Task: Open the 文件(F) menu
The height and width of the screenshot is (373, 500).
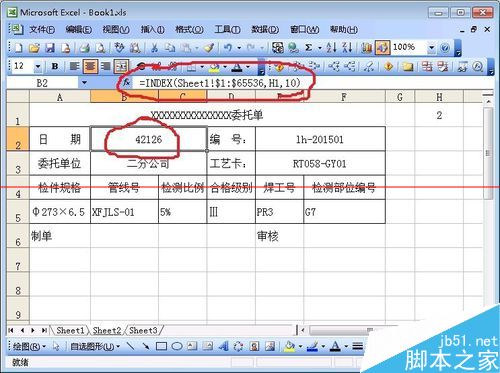Action: tap(42, 30)
